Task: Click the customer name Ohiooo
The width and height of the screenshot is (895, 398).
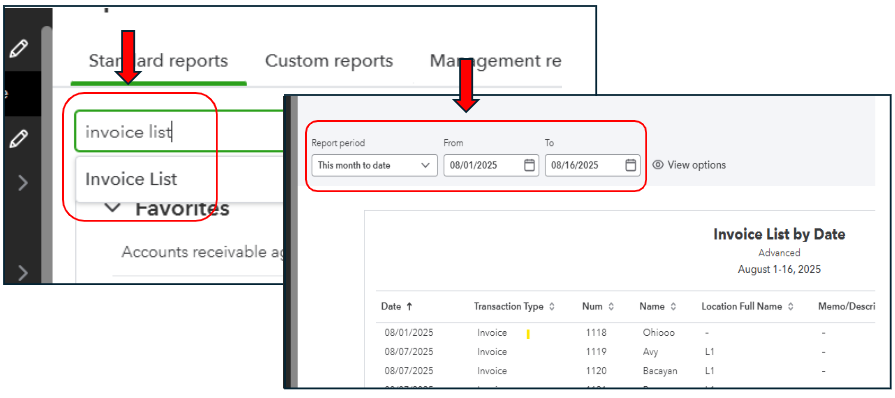Action: pyautogui.click(x=659, y=332)
